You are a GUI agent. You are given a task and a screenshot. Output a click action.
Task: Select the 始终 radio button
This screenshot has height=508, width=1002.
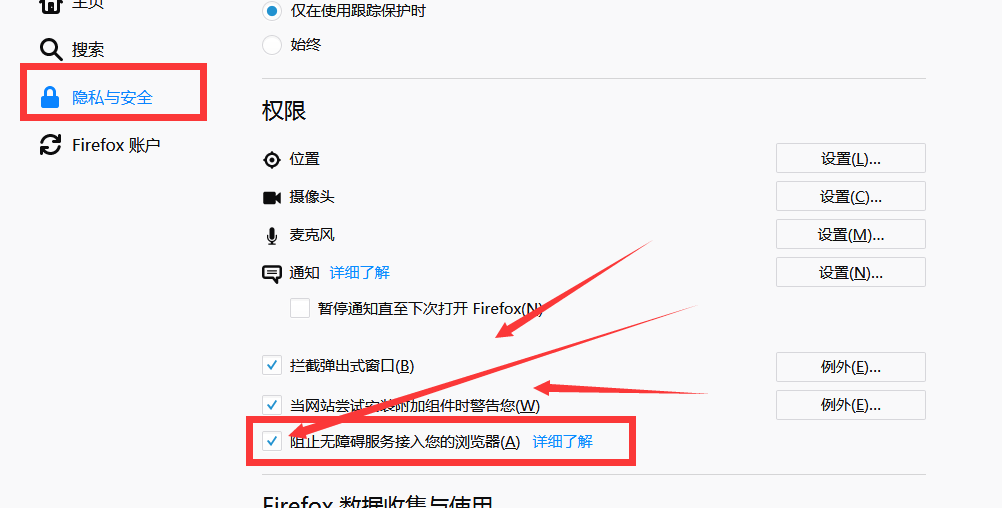[x=272, y=45]
